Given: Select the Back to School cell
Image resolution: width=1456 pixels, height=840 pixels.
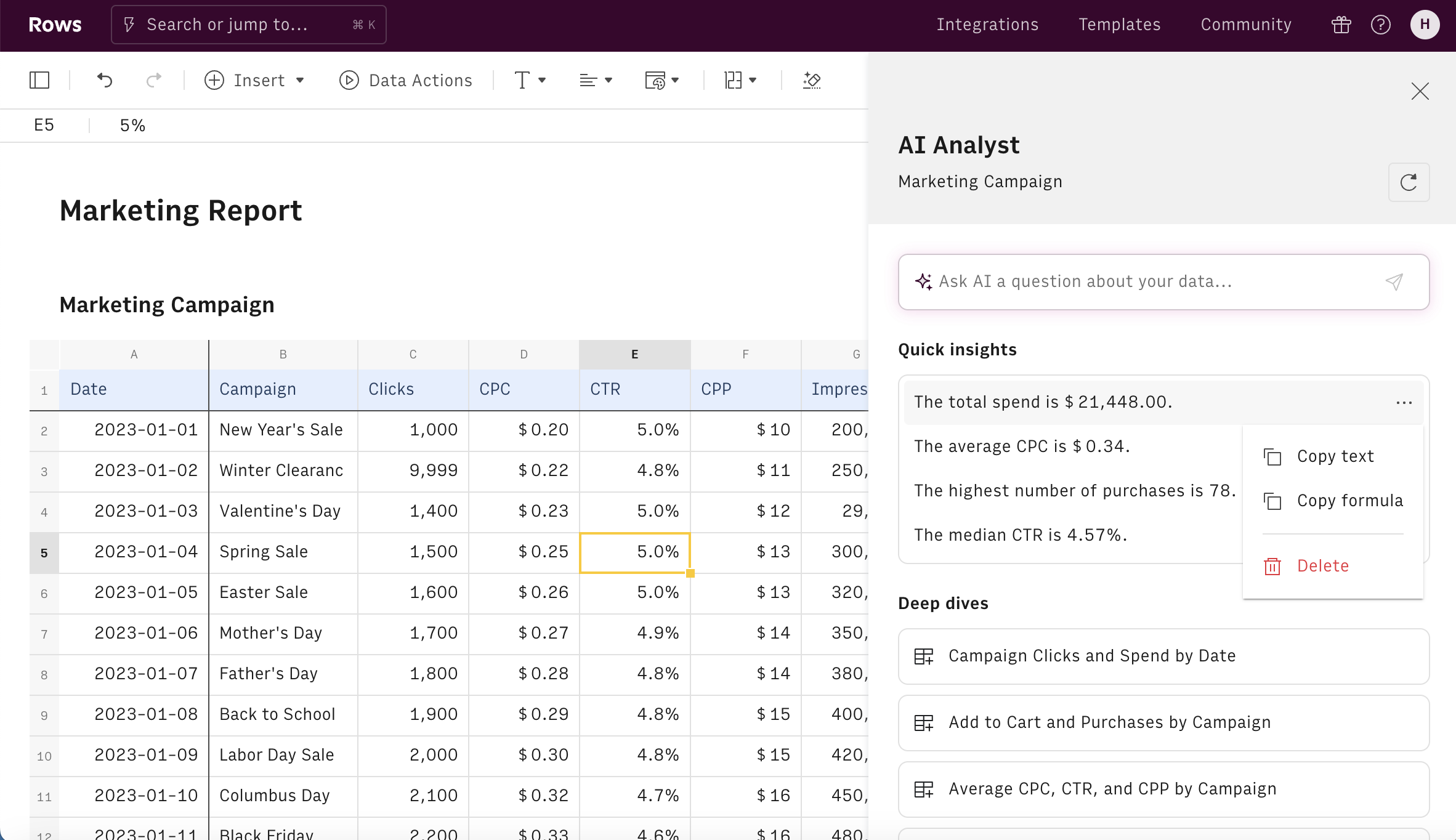Looking at the screenshot, I should [x=283, y=715].
